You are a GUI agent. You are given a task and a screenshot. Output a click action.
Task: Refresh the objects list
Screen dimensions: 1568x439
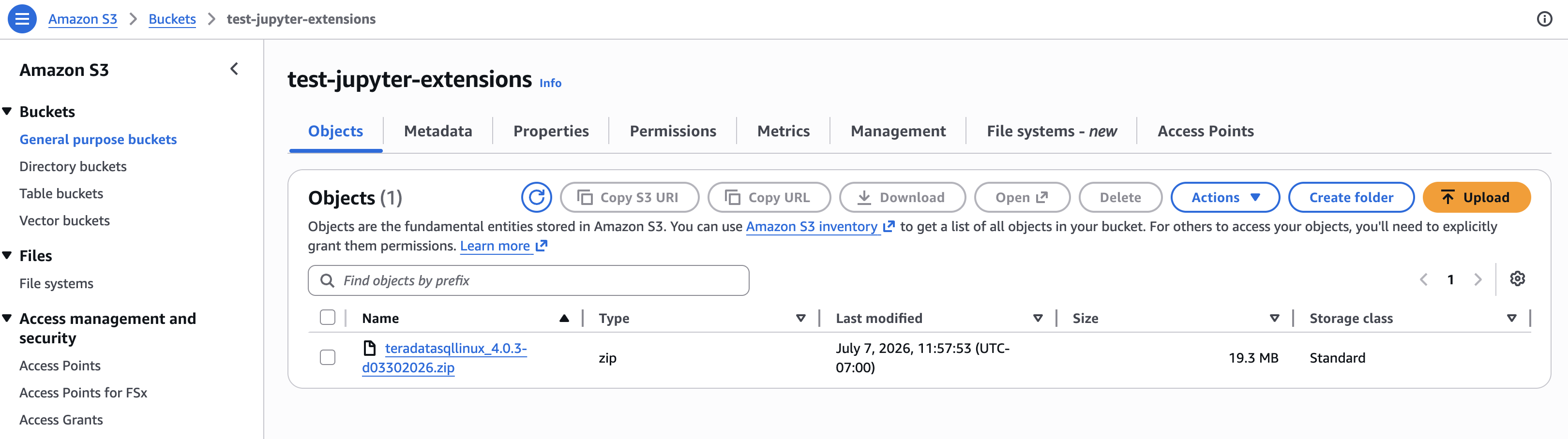[536, 197]
